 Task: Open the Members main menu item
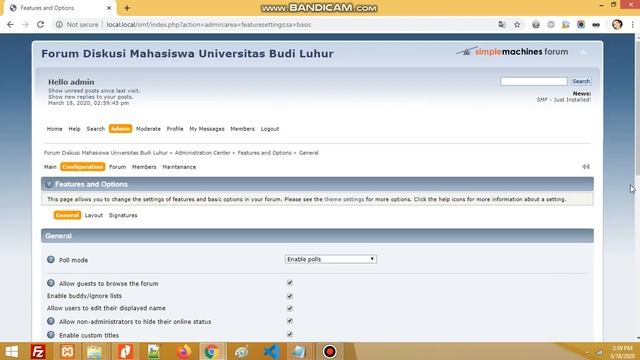point(242,129)
